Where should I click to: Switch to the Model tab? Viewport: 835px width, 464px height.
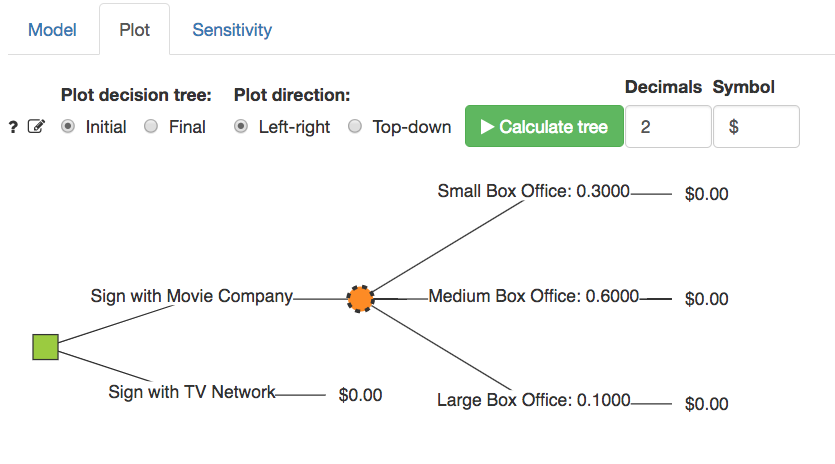pos(52,30)
